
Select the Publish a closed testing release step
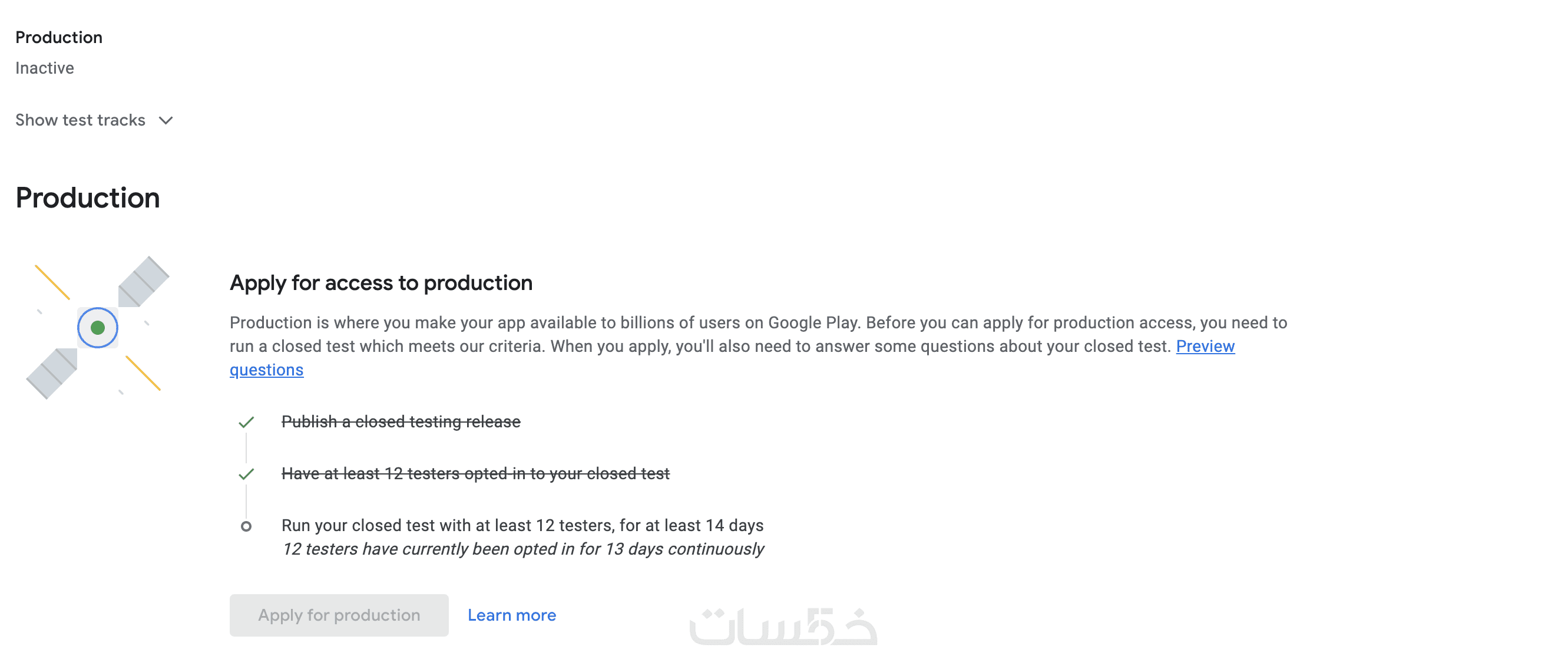click(401, 422)
